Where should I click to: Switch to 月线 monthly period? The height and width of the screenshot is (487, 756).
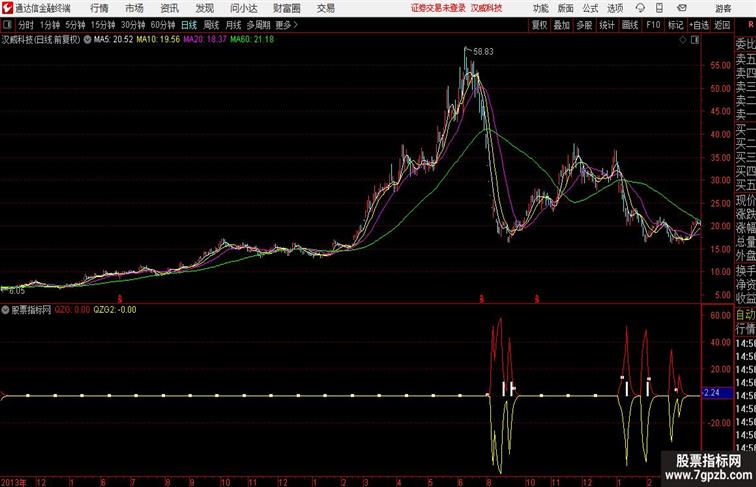click(233, 25)
